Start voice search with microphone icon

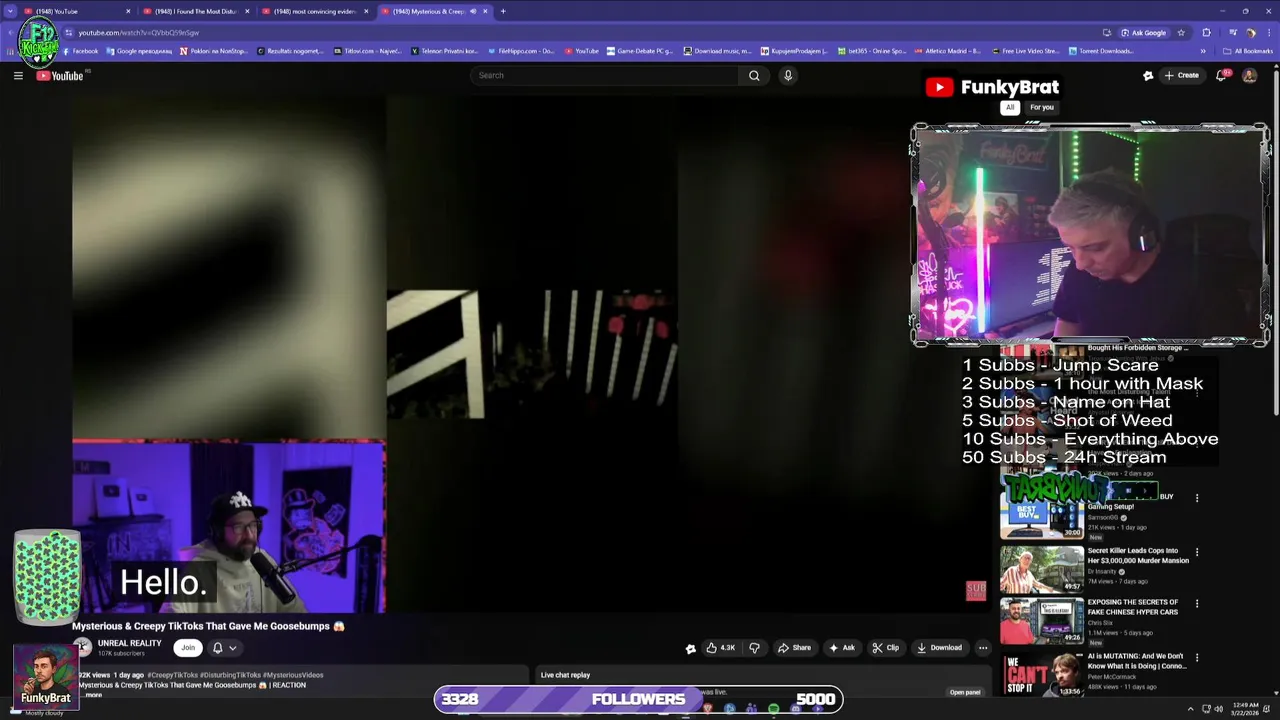coord(788,75)
